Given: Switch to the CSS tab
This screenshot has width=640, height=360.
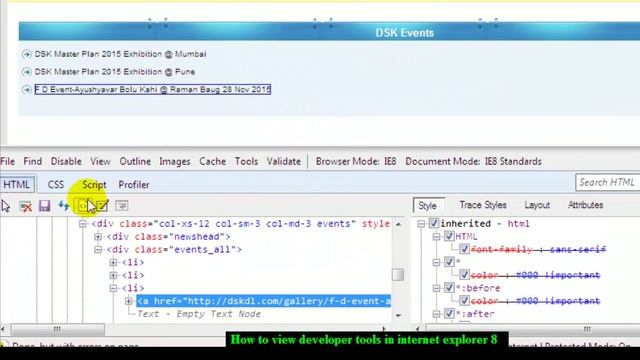Looking at the screenshot, I should click(56, 184).
